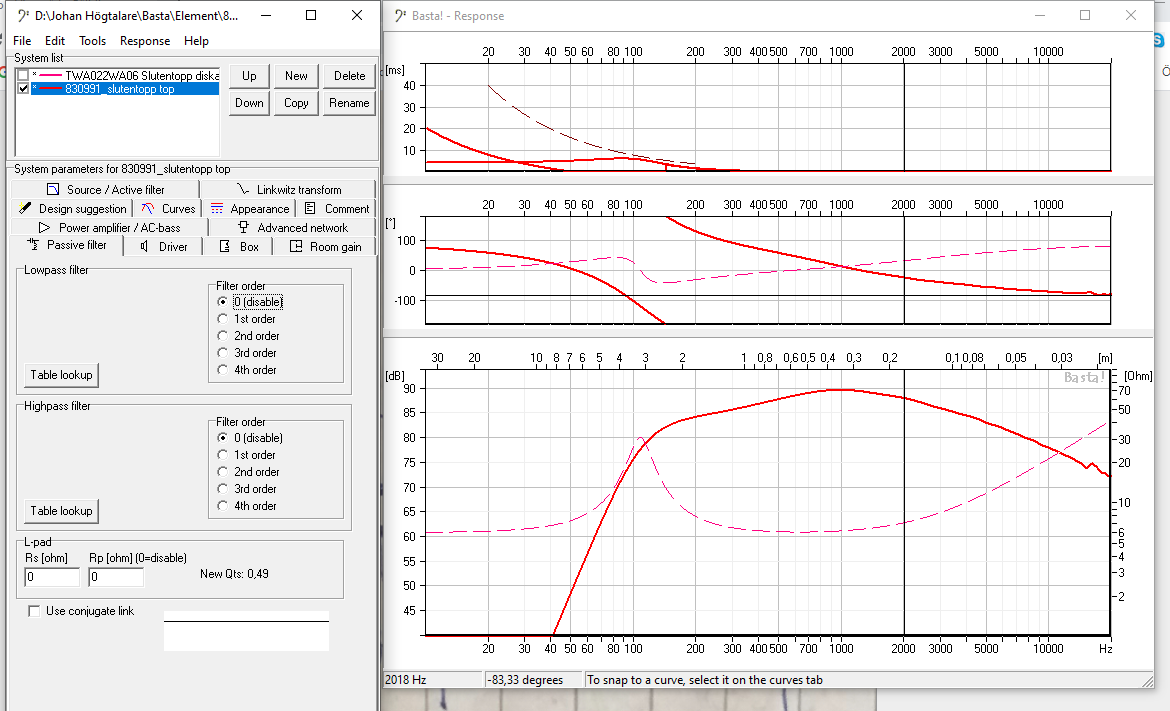Viewport: 1170px width, 711px height.
Task: Select TWA022WA06 Slutentopp in the system list
Action: tap(125, 75)
